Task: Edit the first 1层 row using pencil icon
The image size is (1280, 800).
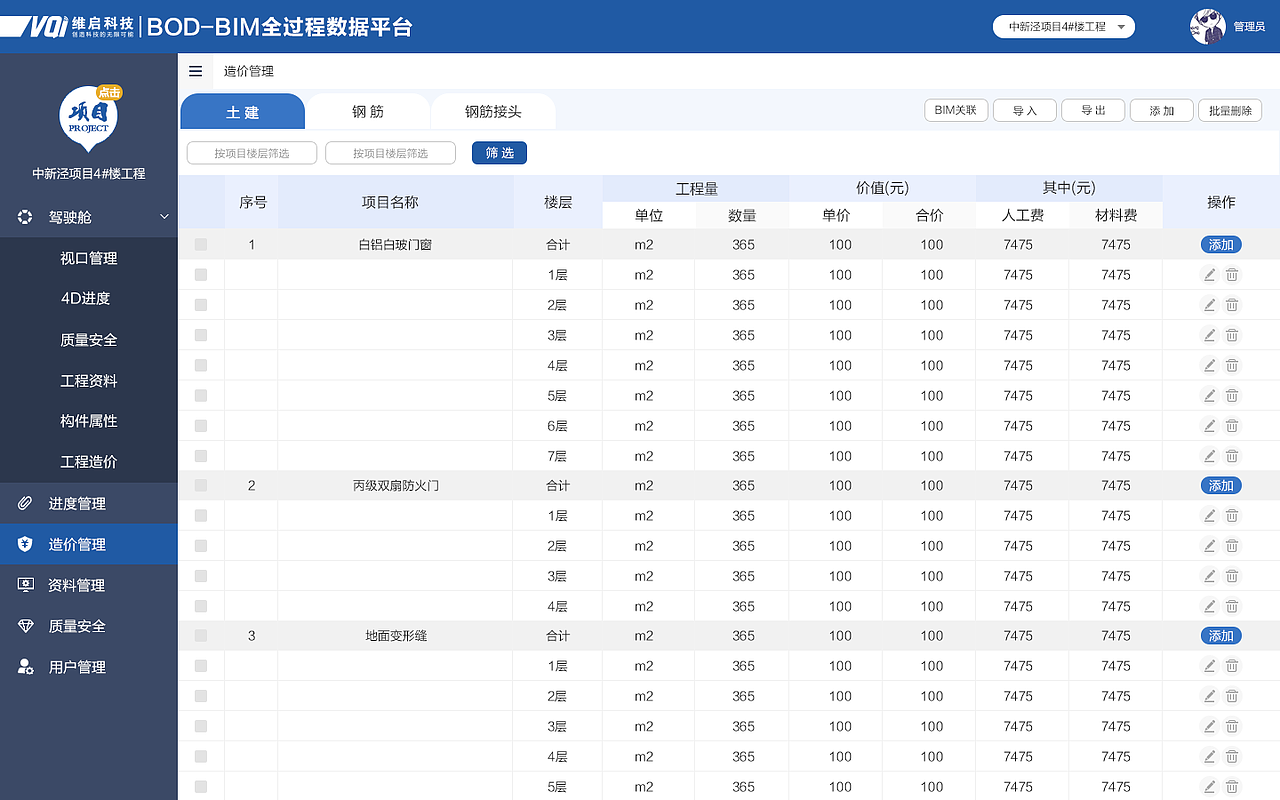Action: 1209,274
